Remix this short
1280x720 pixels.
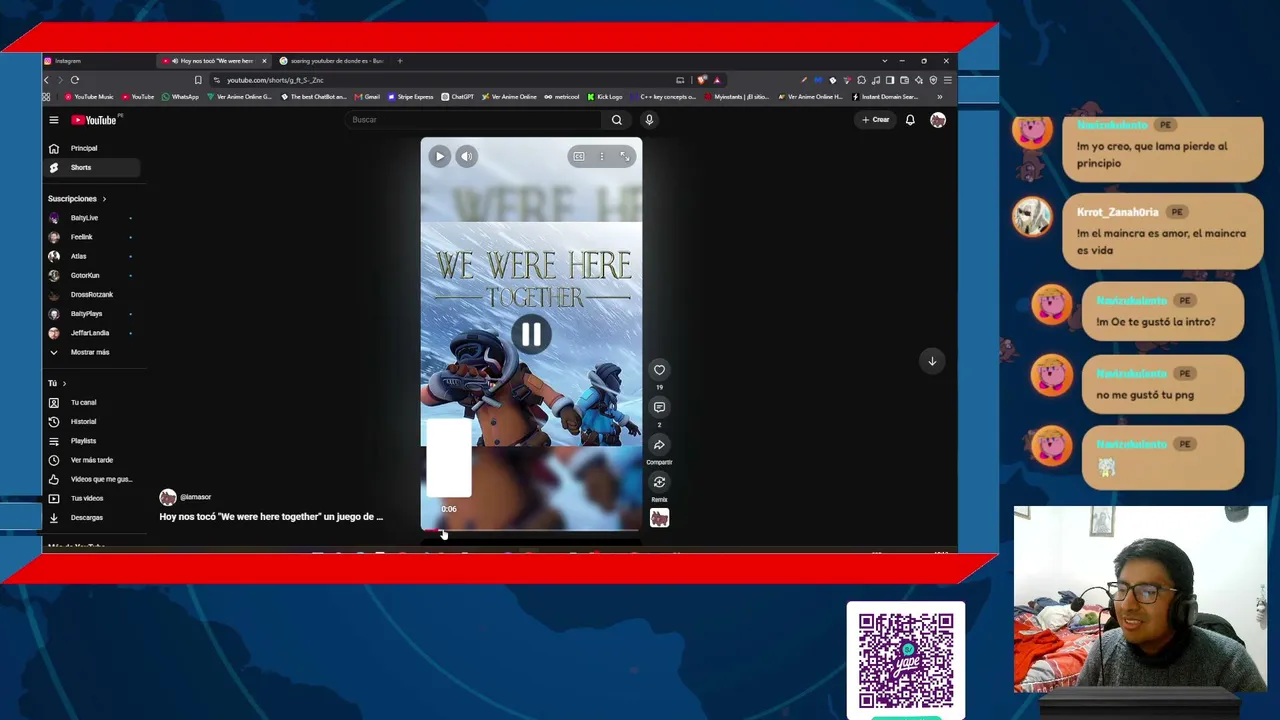pos(659,482)
